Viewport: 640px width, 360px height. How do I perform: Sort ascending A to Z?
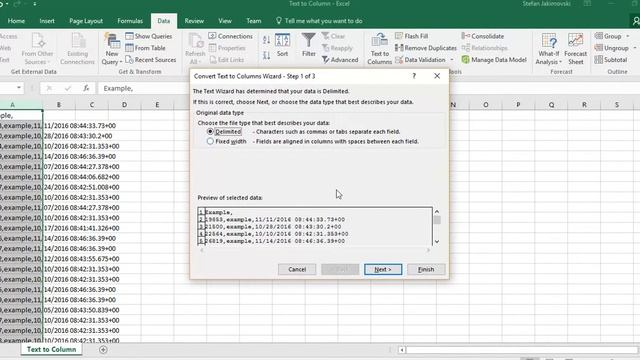(267, 40)
